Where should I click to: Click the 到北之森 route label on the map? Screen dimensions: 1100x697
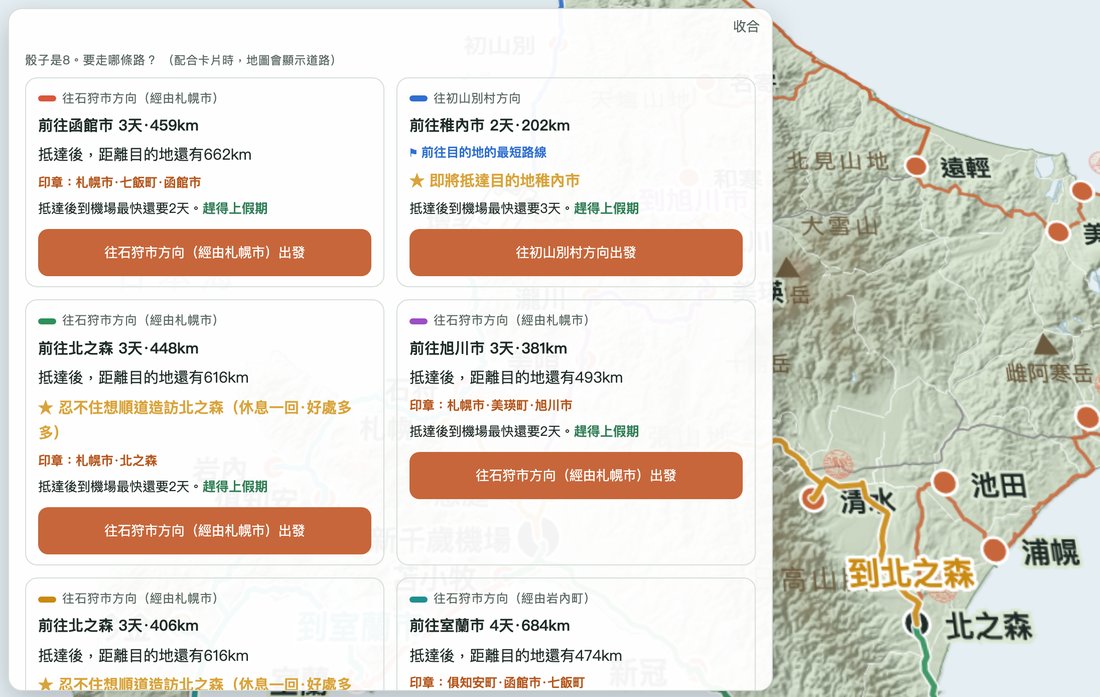[x=911, y=574]
